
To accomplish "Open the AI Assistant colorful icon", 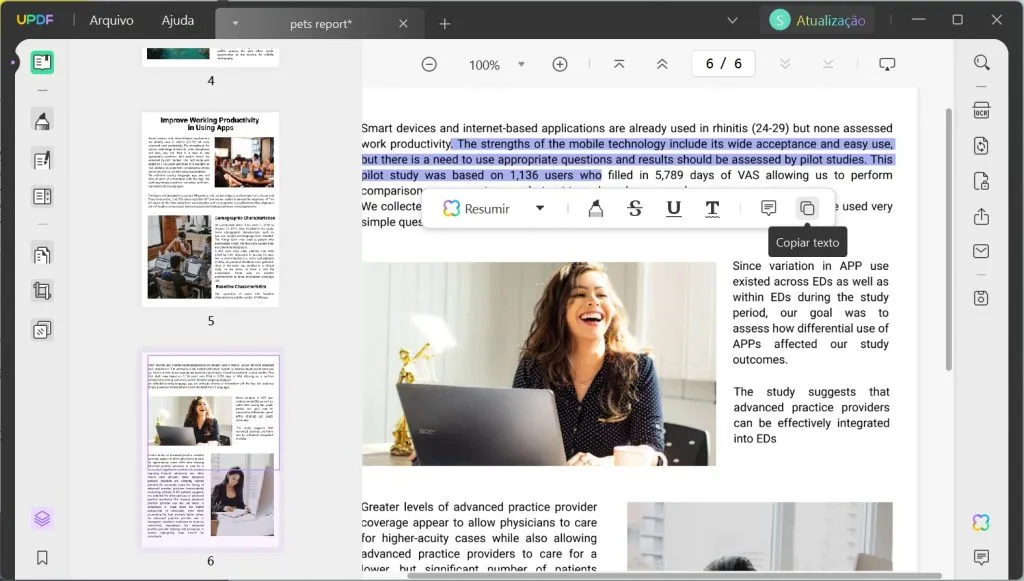I will click(x=981, y=521).
